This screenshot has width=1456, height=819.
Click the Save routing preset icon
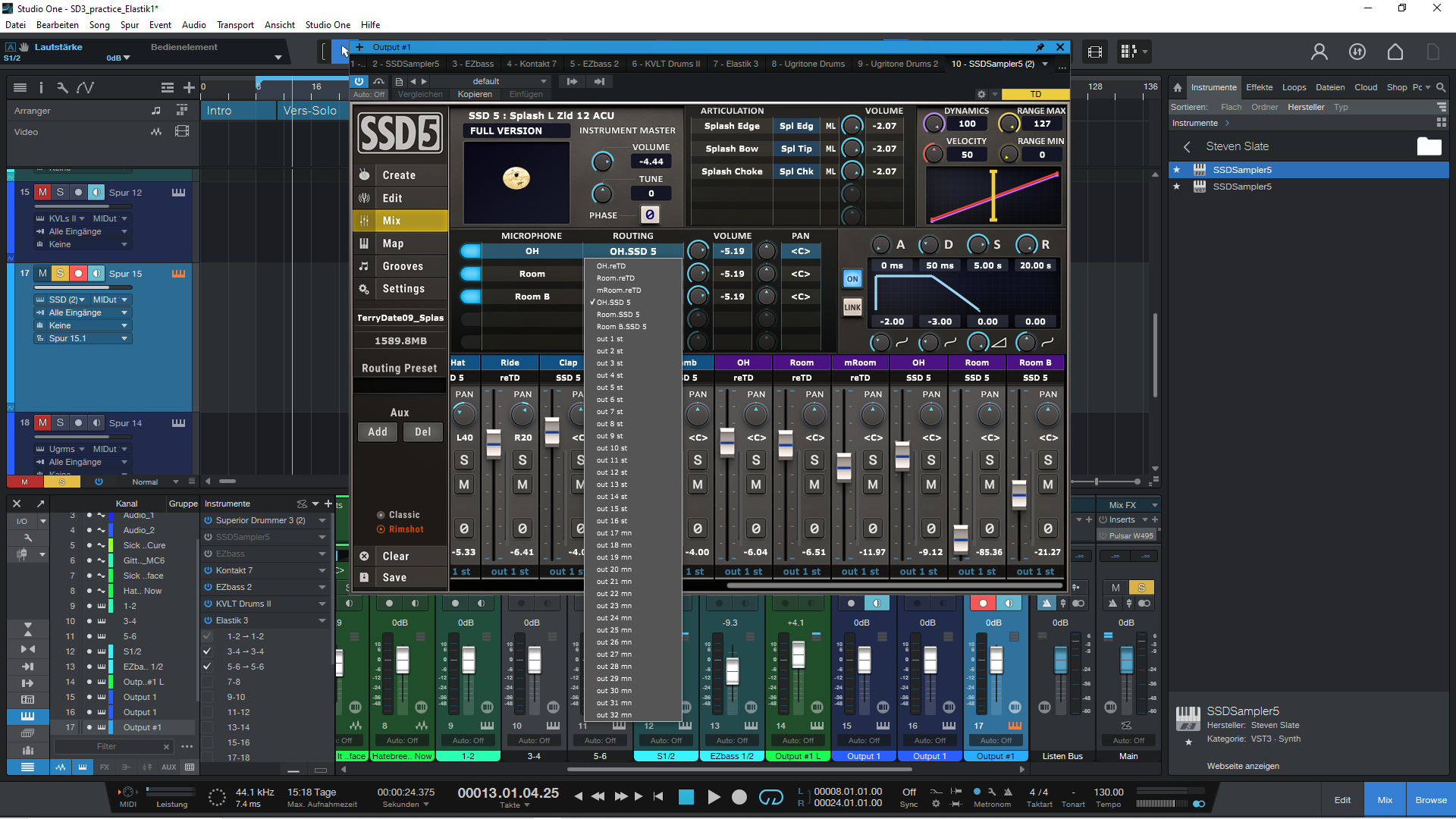click(x=364, y=577)
